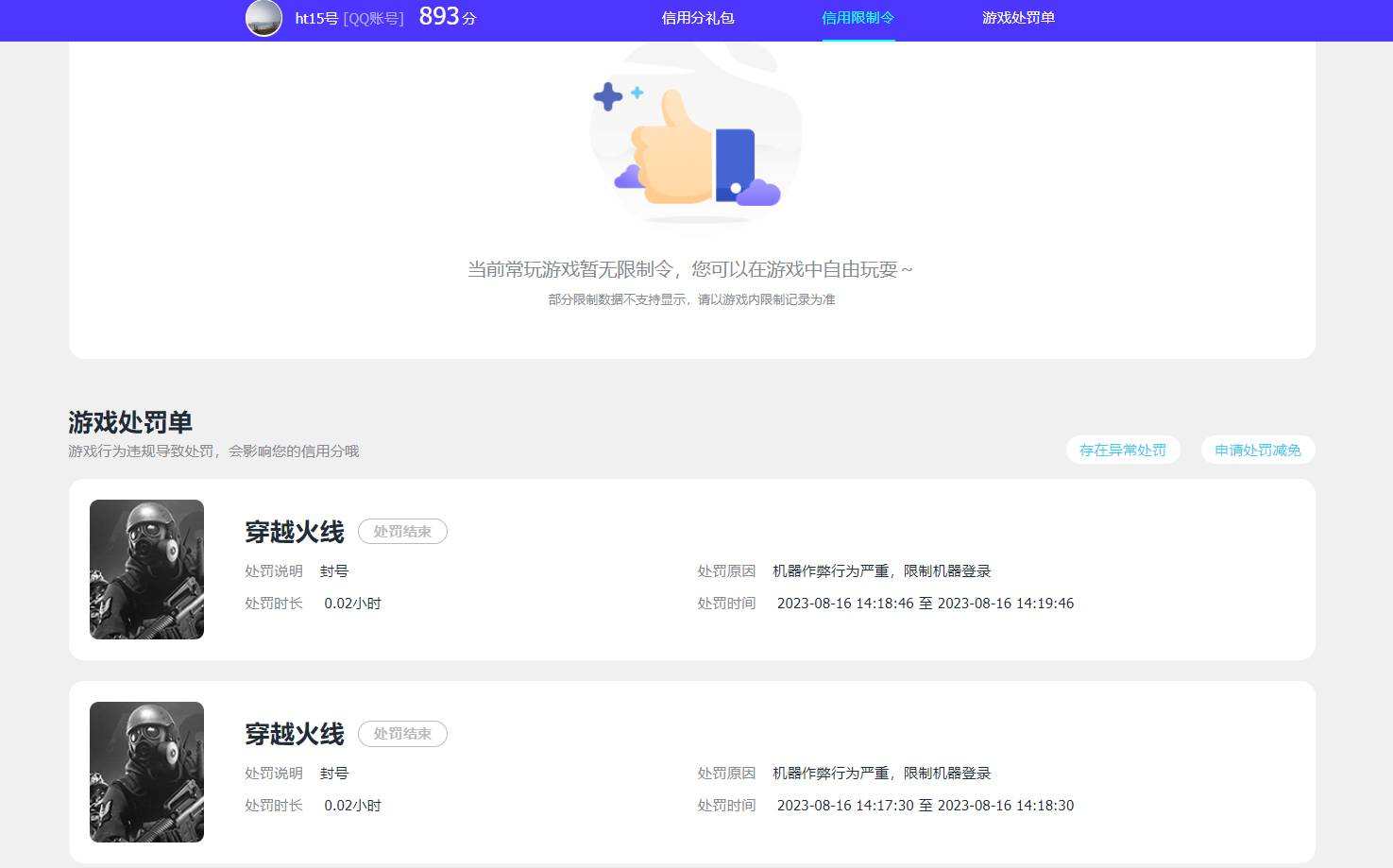Switch to the 游戏处罚单 tab

click(1018, 18)
